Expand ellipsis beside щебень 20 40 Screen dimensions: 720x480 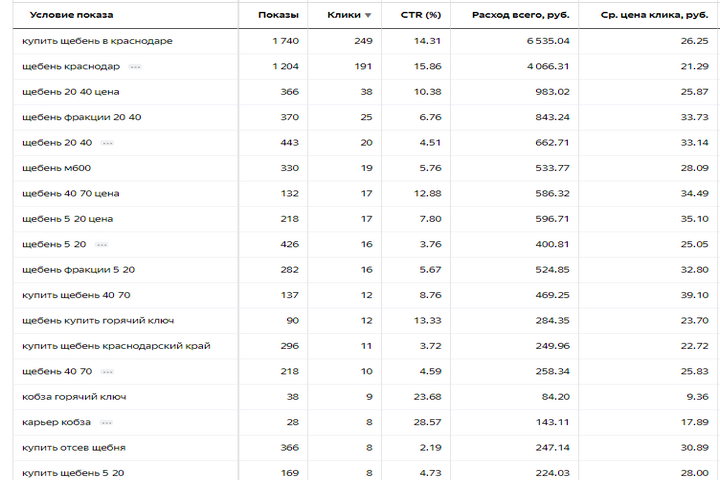point(107,143)
